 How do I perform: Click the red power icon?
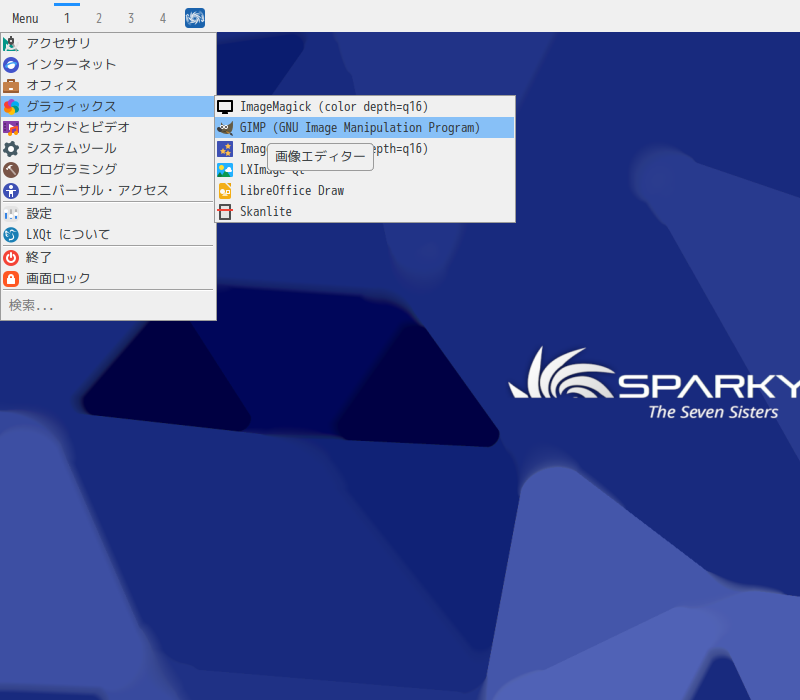coord(11,258)
